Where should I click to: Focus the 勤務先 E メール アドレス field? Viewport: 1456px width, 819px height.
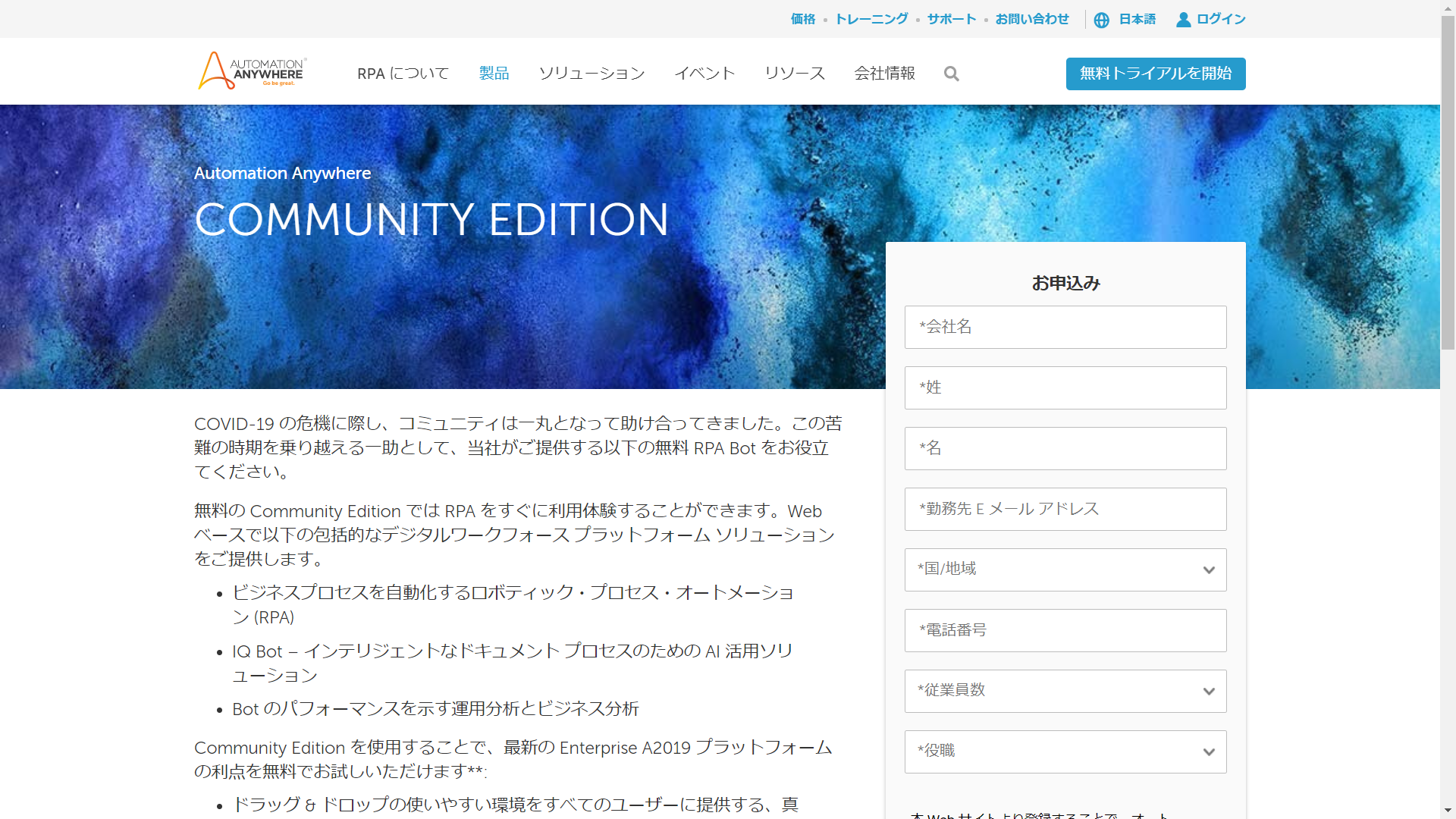point(1065,509)
